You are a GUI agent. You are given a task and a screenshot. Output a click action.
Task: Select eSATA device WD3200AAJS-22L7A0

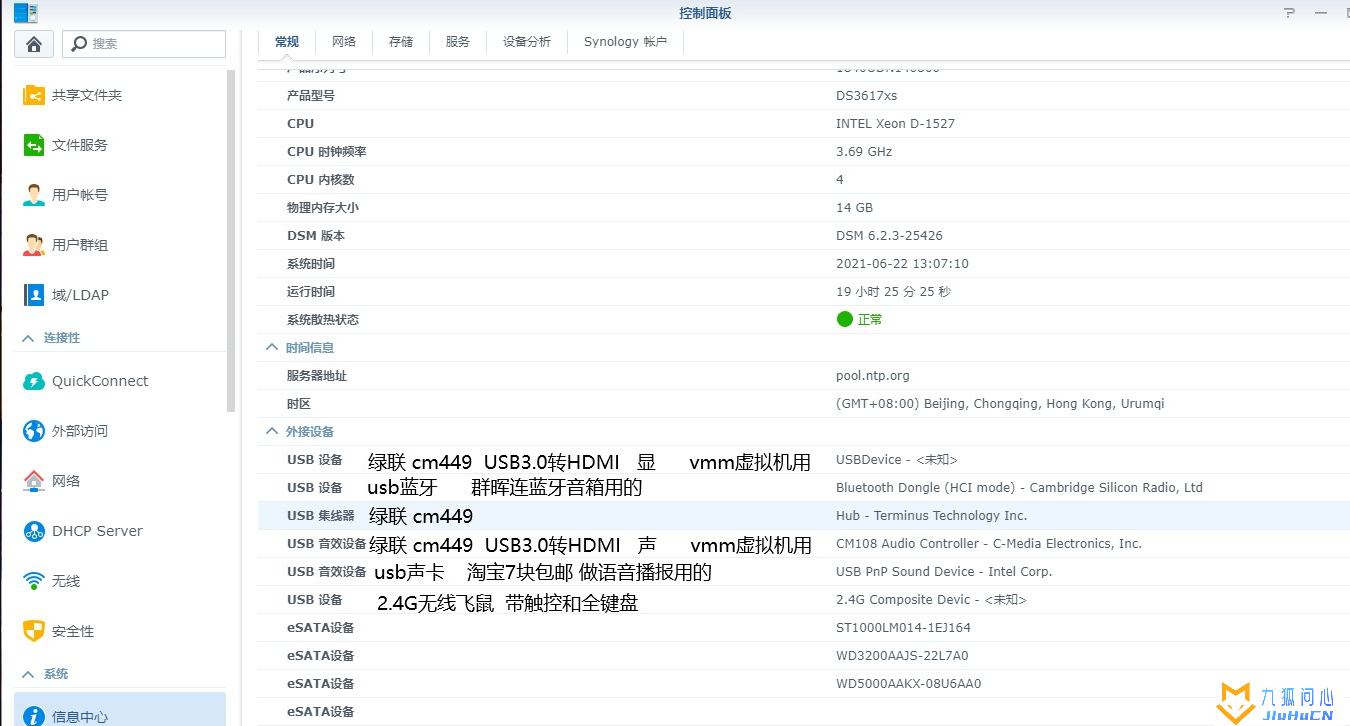[902, 656]
